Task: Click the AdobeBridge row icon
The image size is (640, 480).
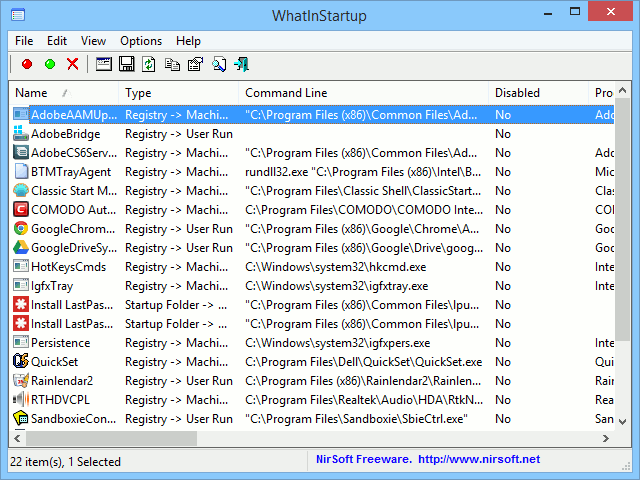Action: coord(20,133)
